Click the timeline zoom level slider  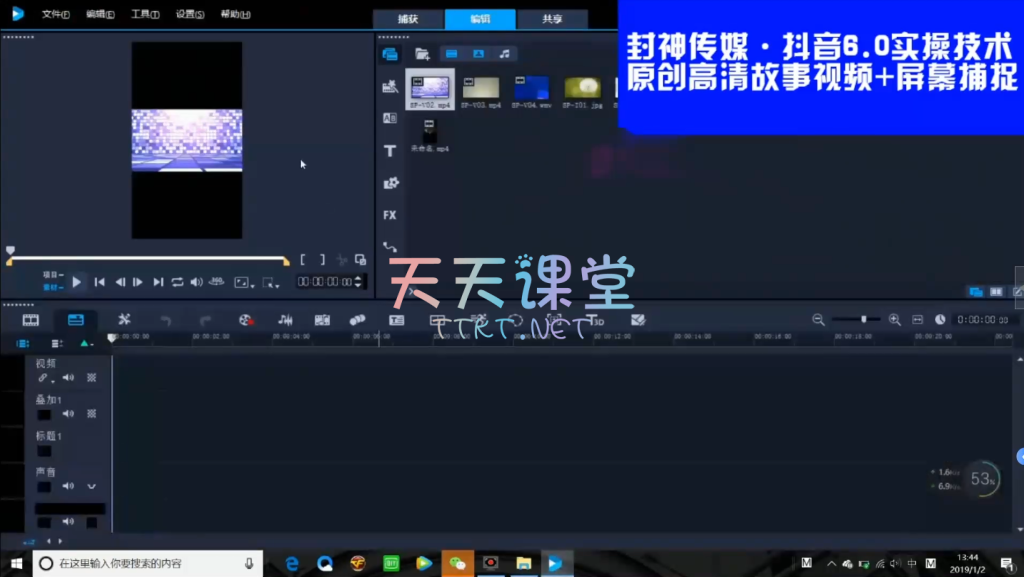pos(863,320)
